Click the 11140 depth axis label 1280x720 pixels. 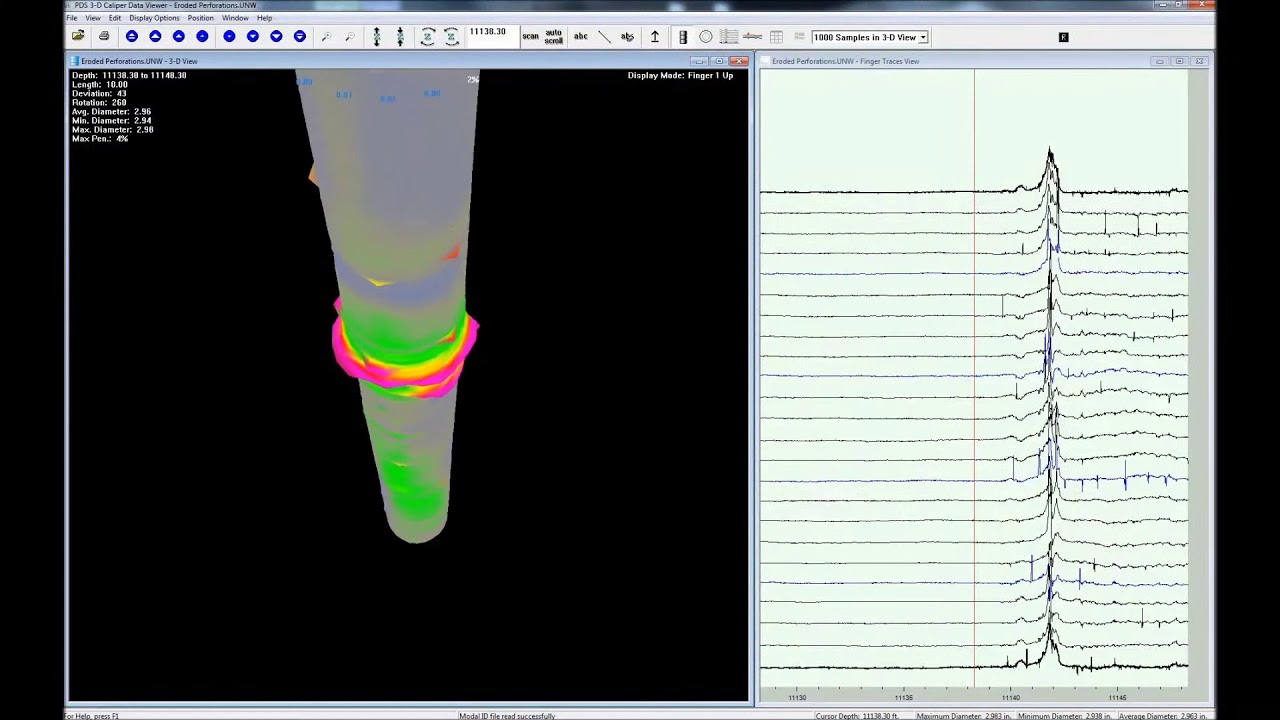coord(1011,698)
